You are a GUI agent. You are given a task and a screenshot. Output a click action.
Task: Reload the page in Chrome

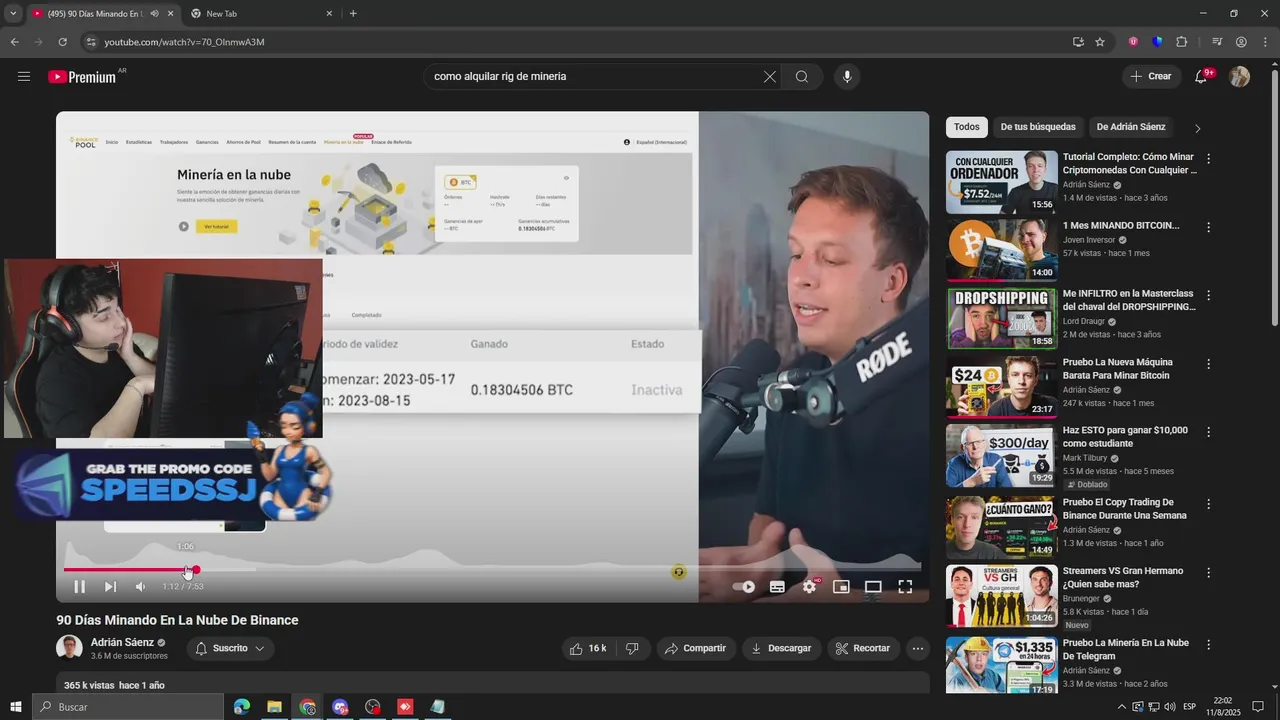(x=62, y=42)
